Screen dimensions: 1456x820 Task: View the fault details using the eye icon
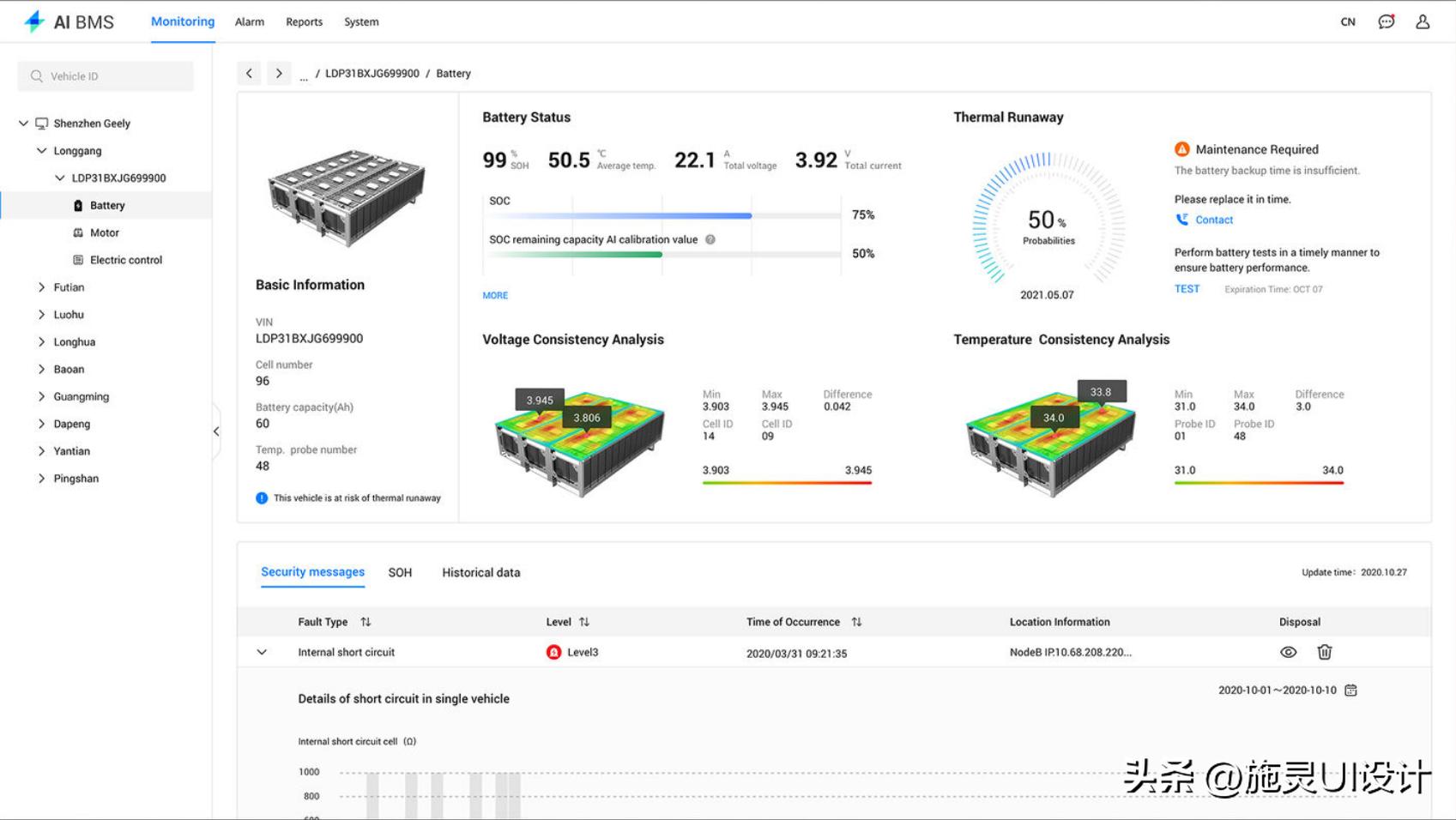click(x=1288, y=652)
